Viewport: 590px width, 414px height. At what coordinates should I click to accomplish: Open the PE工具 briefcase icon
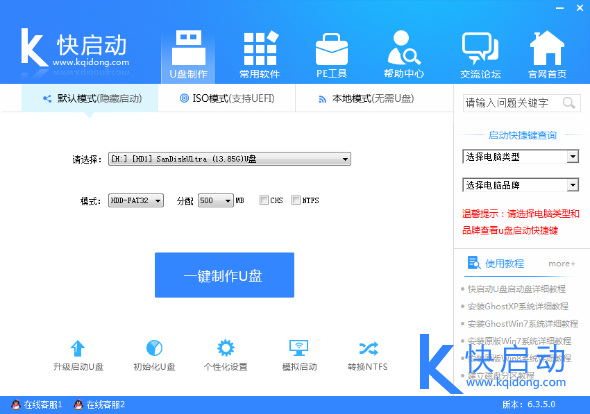(x=331, y=49)
